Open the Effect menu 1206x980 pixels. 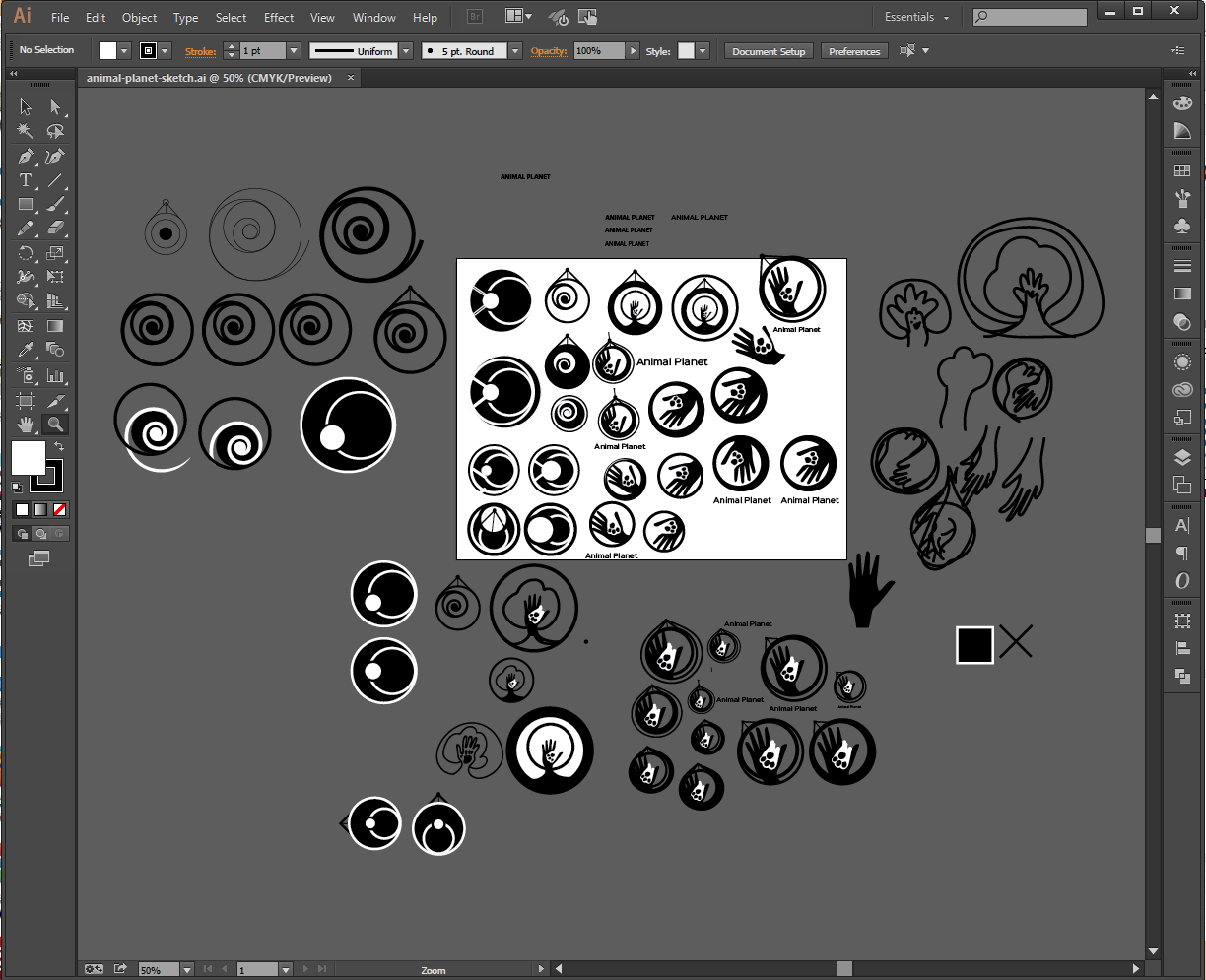279,18
